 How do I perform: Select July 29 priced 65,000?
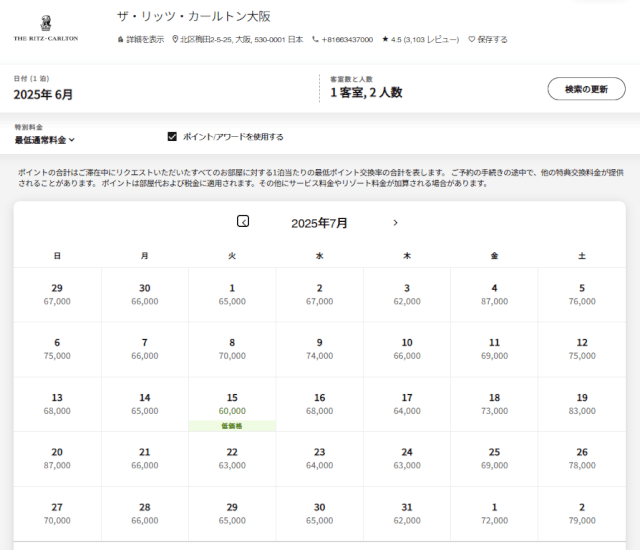pos(232,514)
